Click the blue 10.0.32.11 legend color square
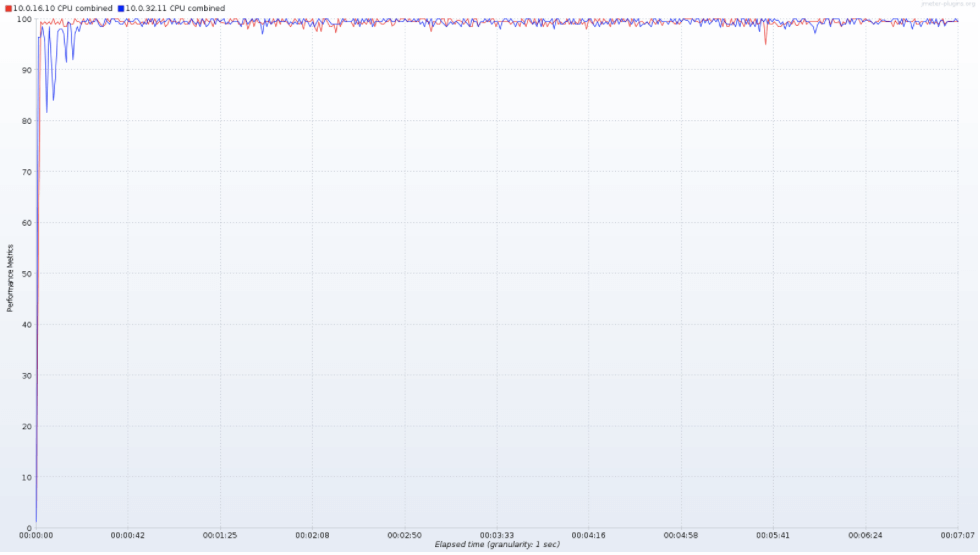 (x=121, y=9)
